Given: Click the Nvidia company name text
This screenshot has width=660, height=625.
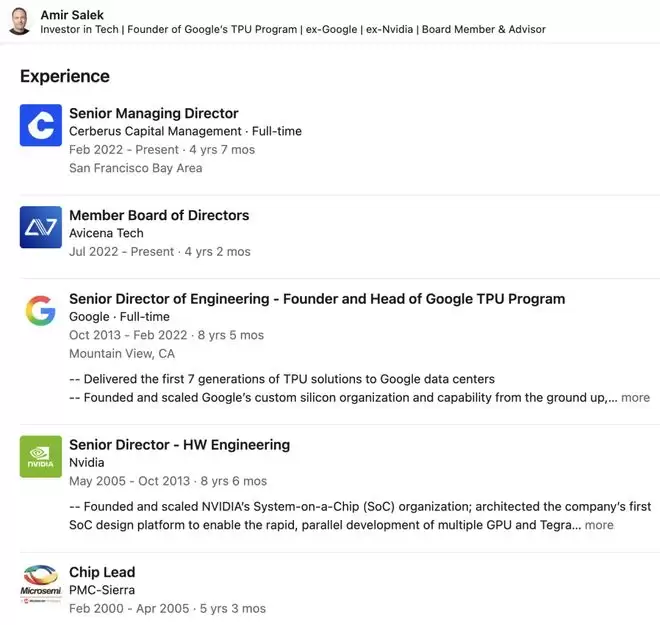Looking at the screenshot, I should click(x=87, y=463).
